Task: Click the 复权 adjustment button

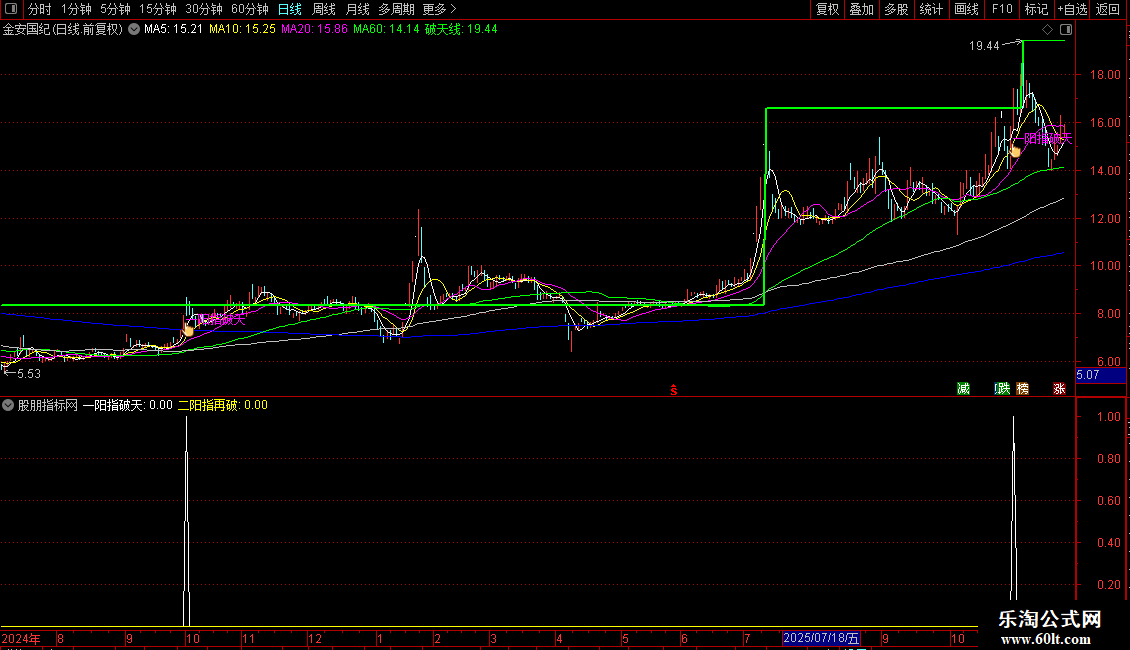Action: (x=827, y=9)
